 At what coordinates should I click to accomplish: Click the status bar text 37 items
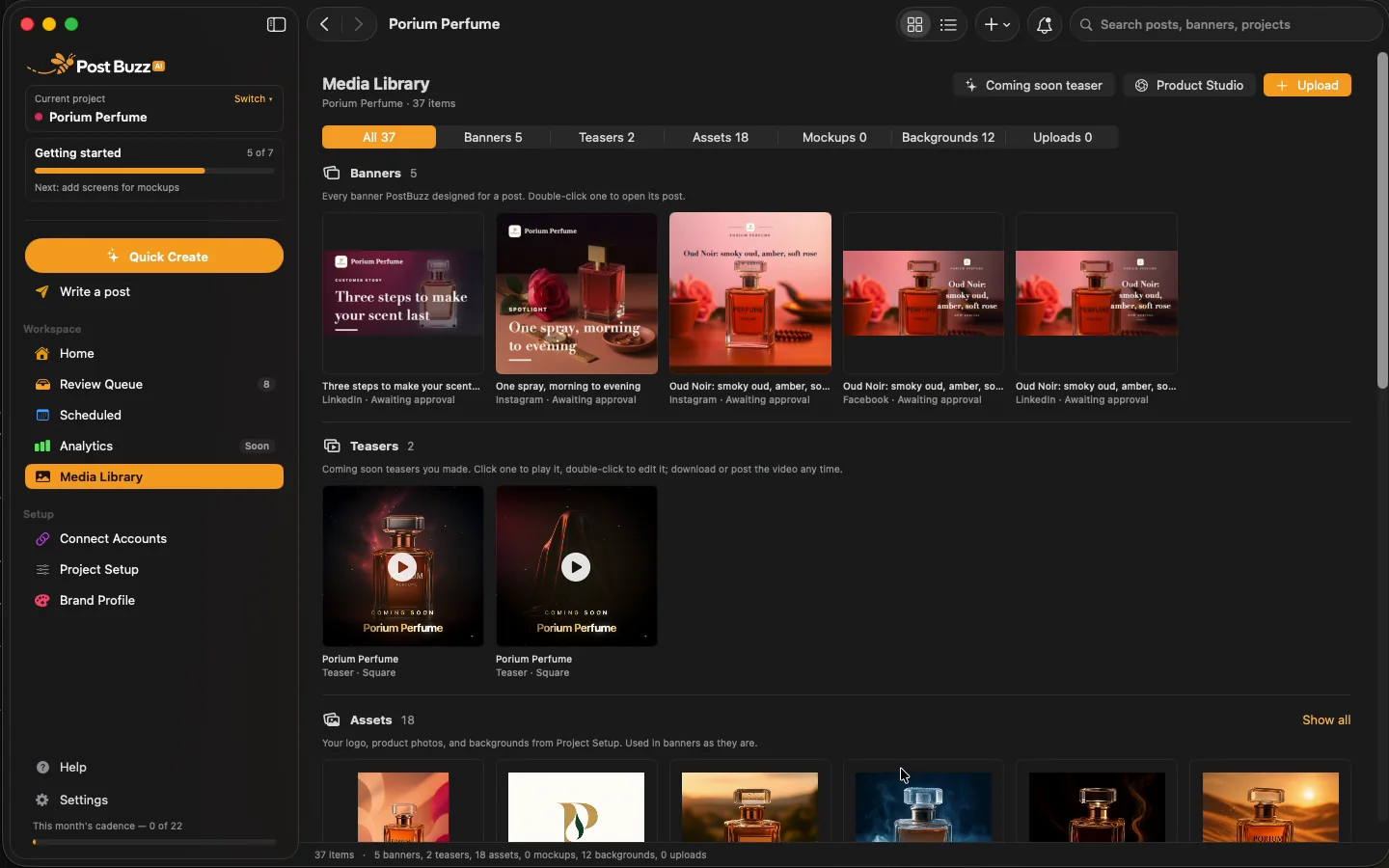pyautogui.click(x=335, y=855)
